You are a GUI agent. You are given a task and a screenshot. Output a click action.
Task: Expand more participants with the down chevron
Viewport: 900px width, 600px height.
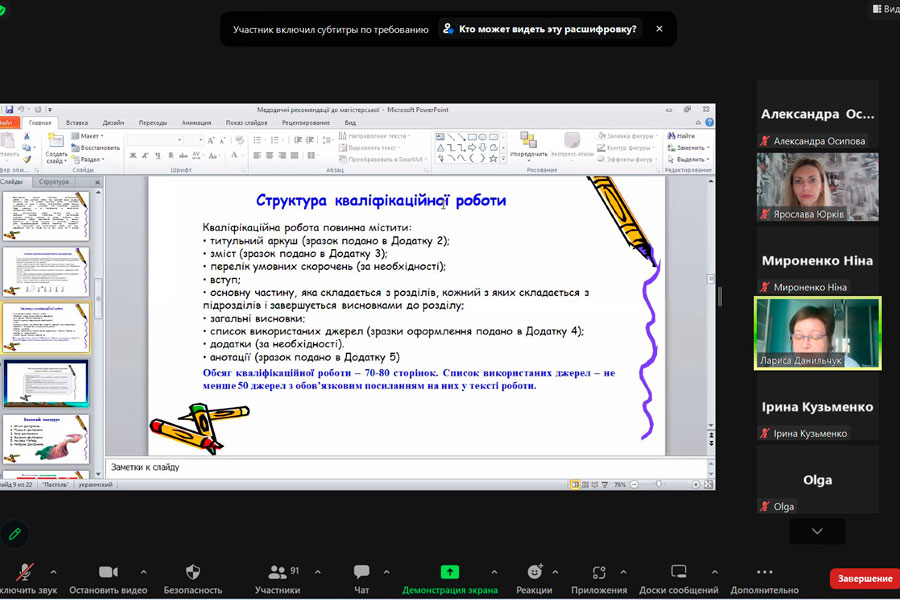(x=817, y=531)
